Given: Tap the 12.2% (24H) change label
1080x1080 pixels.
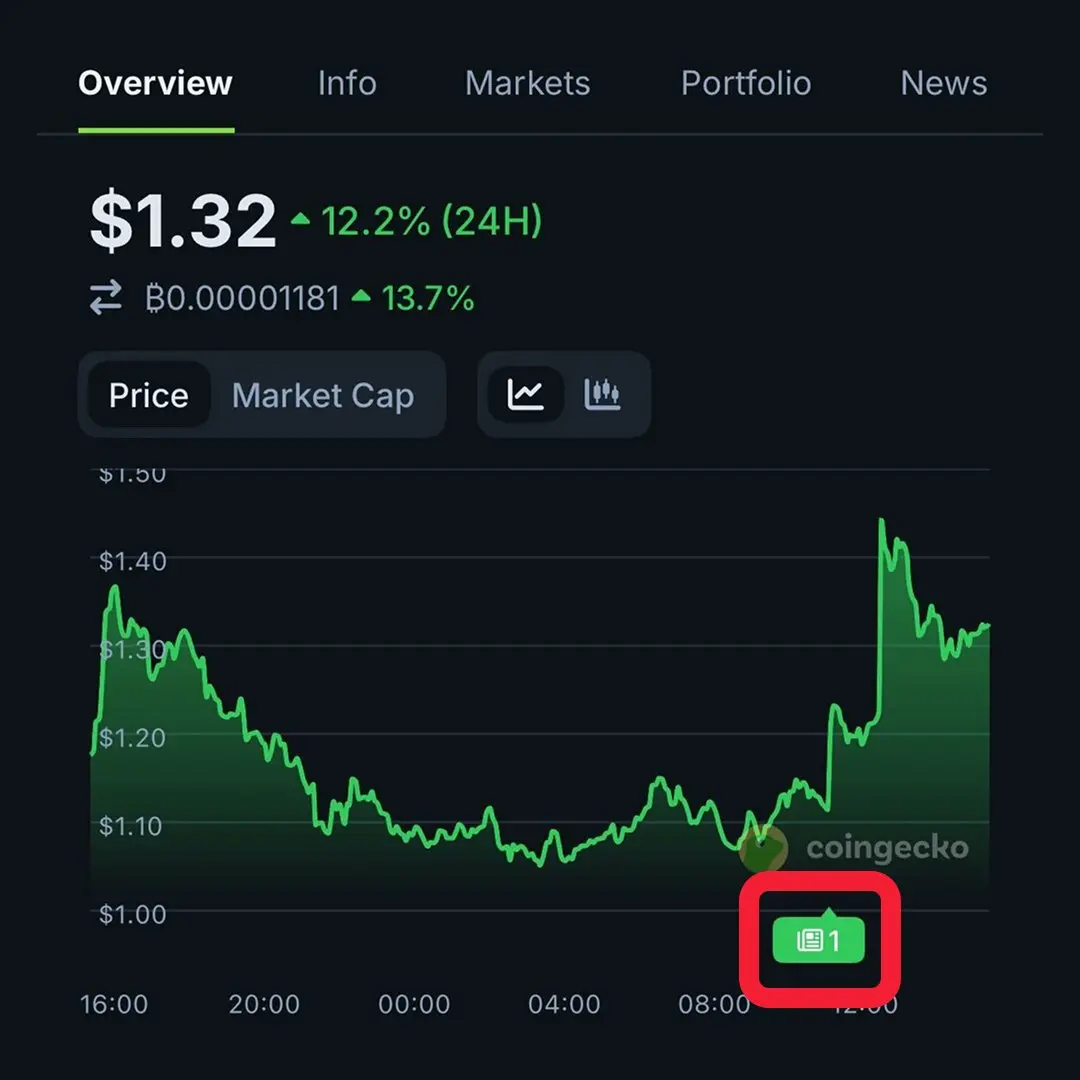Looking at the screenshot, I should tap(432, 221).
